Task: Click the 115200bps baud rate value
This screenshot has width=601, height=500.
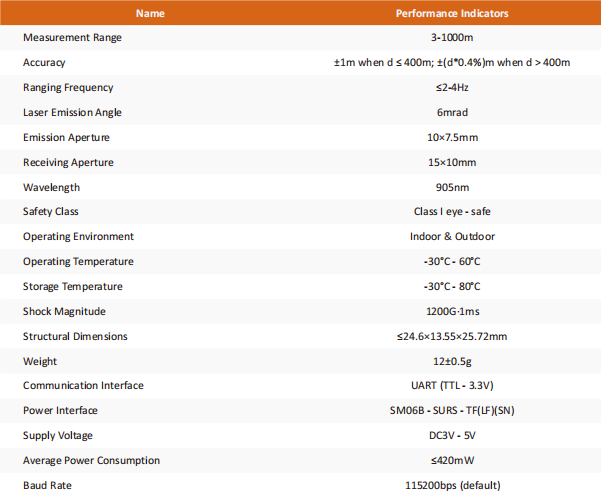Action: 453,485
